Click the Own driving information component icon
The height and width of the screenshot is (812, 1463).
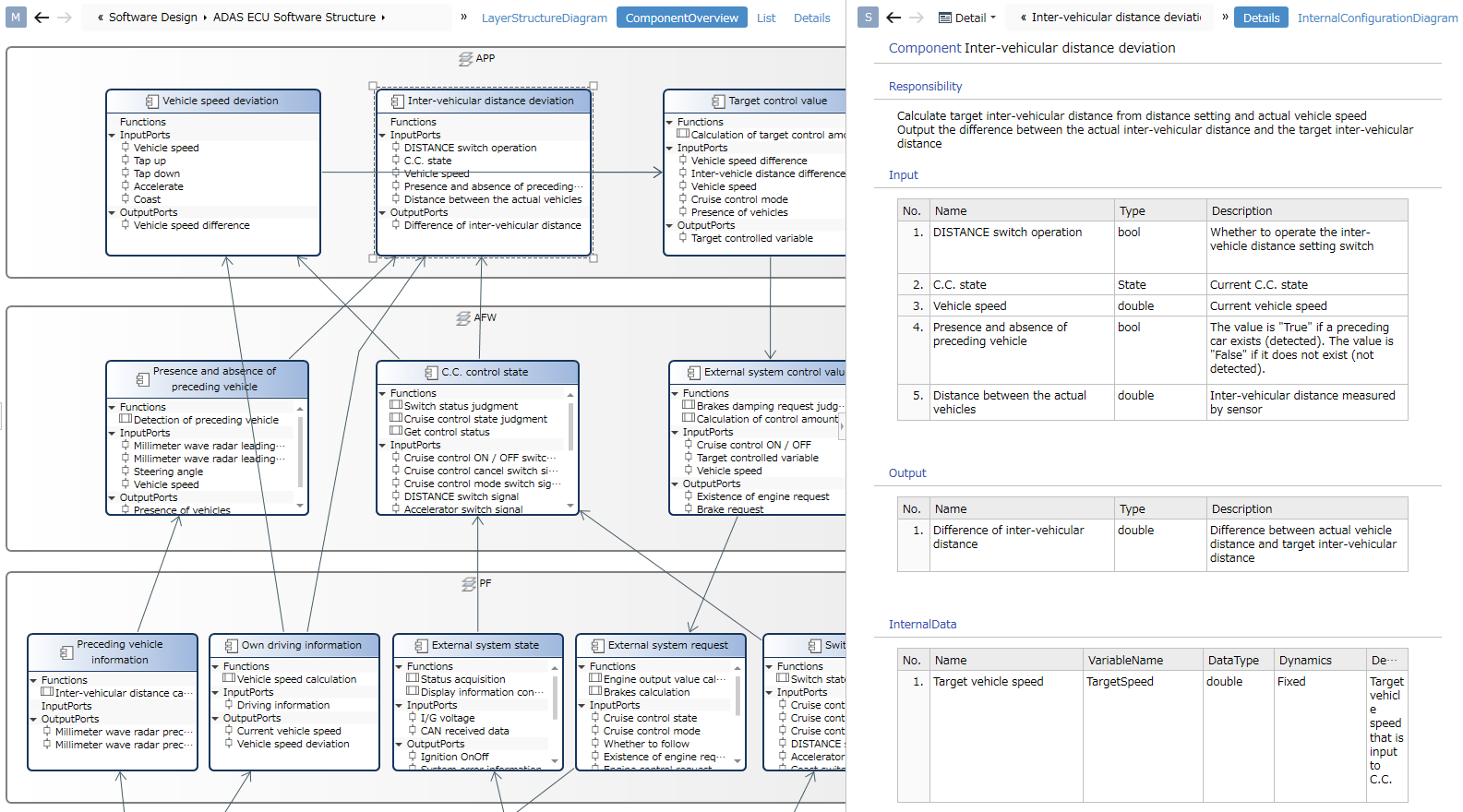pos(231,646)
